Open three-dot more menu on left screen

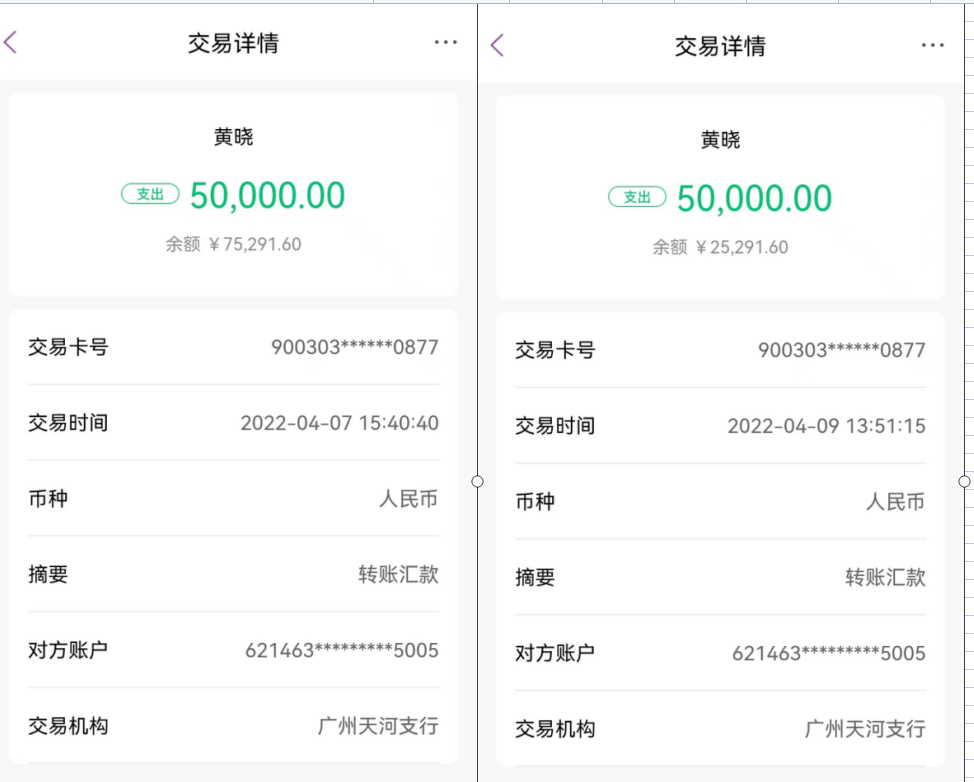tap(446, 42)
